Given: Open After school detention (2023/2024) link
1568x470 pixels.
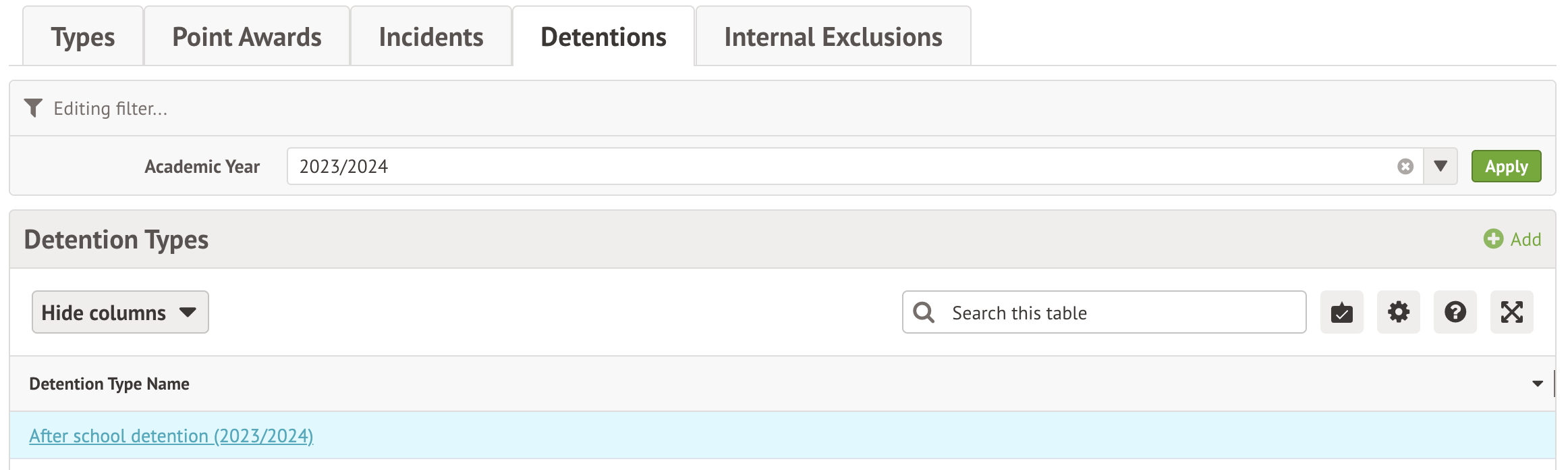Looking at the screenshot, I should pyautogui.click(x=171, y=436).
